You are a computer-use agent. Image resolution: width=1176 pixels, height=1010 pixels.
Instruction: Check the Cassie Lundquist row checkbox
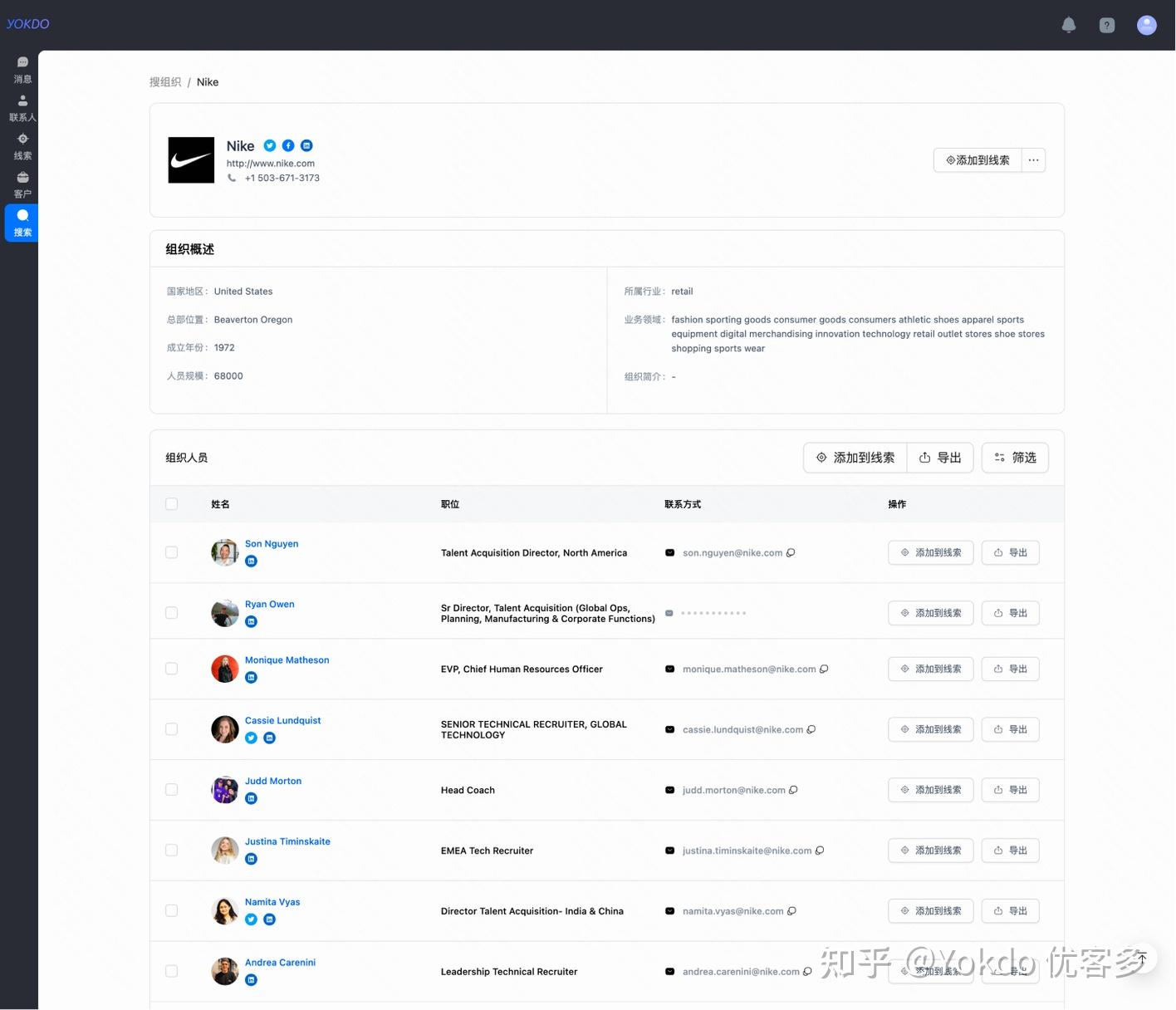coord(172,729)
